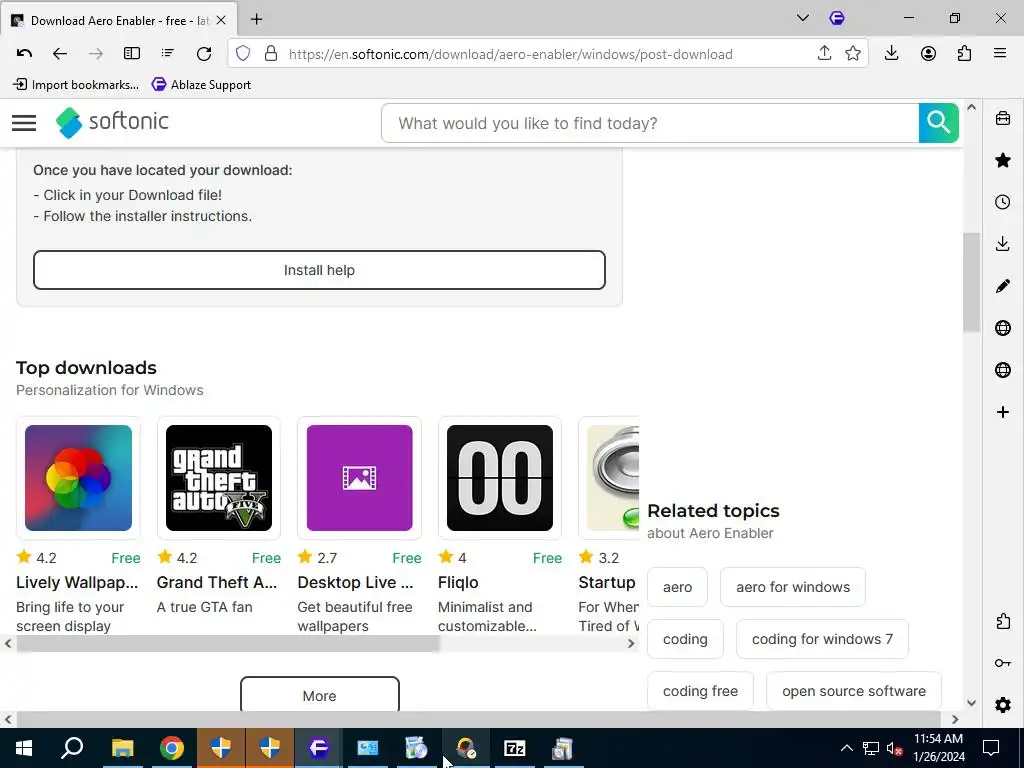Go to the Softonic home logo

click(112, 122)
